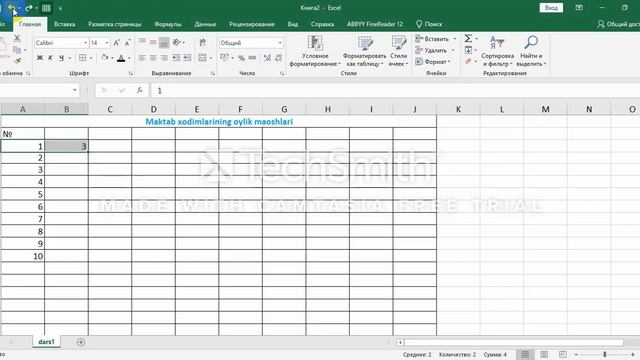Viewport: 640px width, 360px height.
Task: Open the Name Box dropdown arrow
Action: pos(75,90)
